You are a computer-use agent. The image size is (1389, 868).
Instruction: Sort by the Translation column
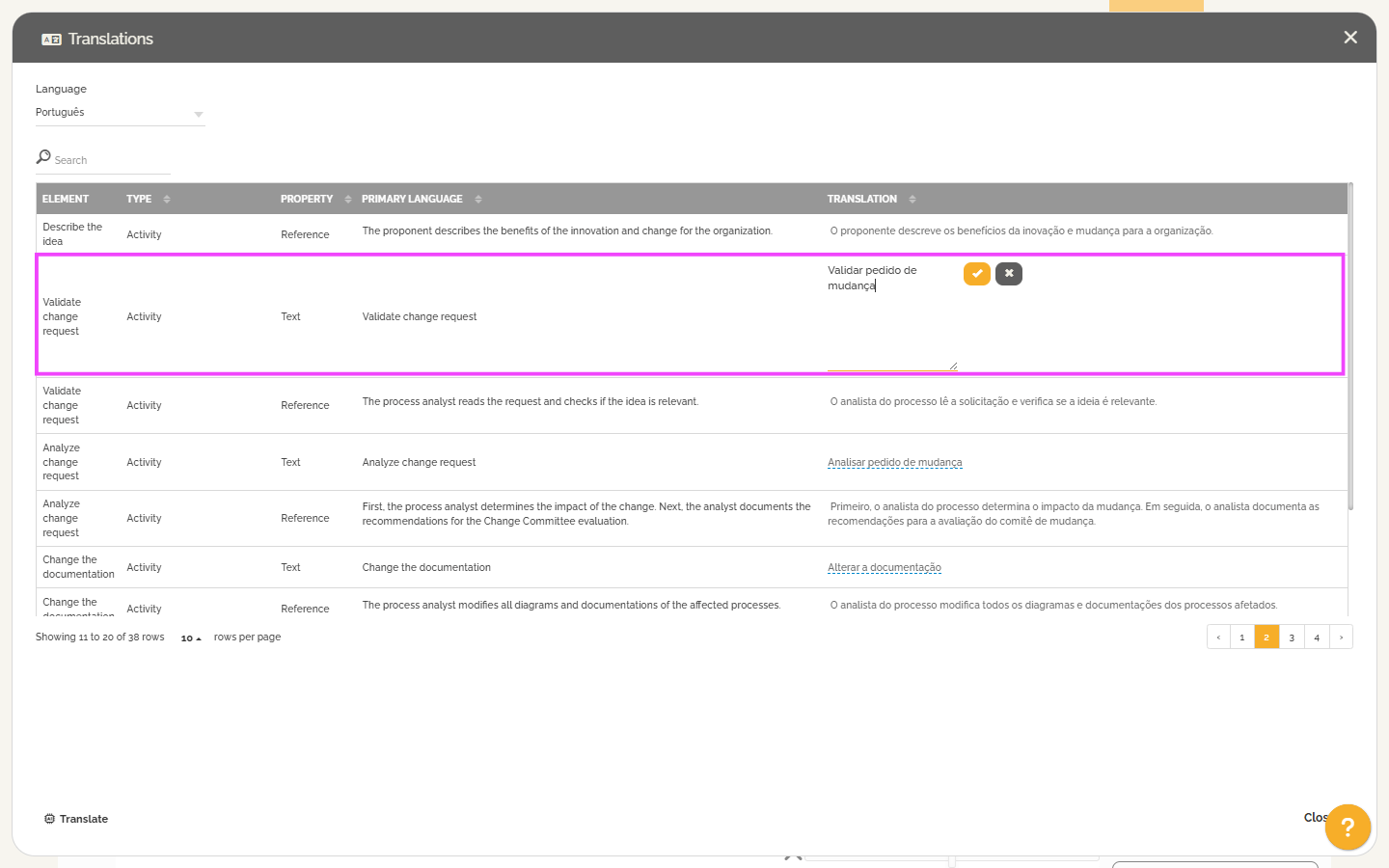point(912,200)
